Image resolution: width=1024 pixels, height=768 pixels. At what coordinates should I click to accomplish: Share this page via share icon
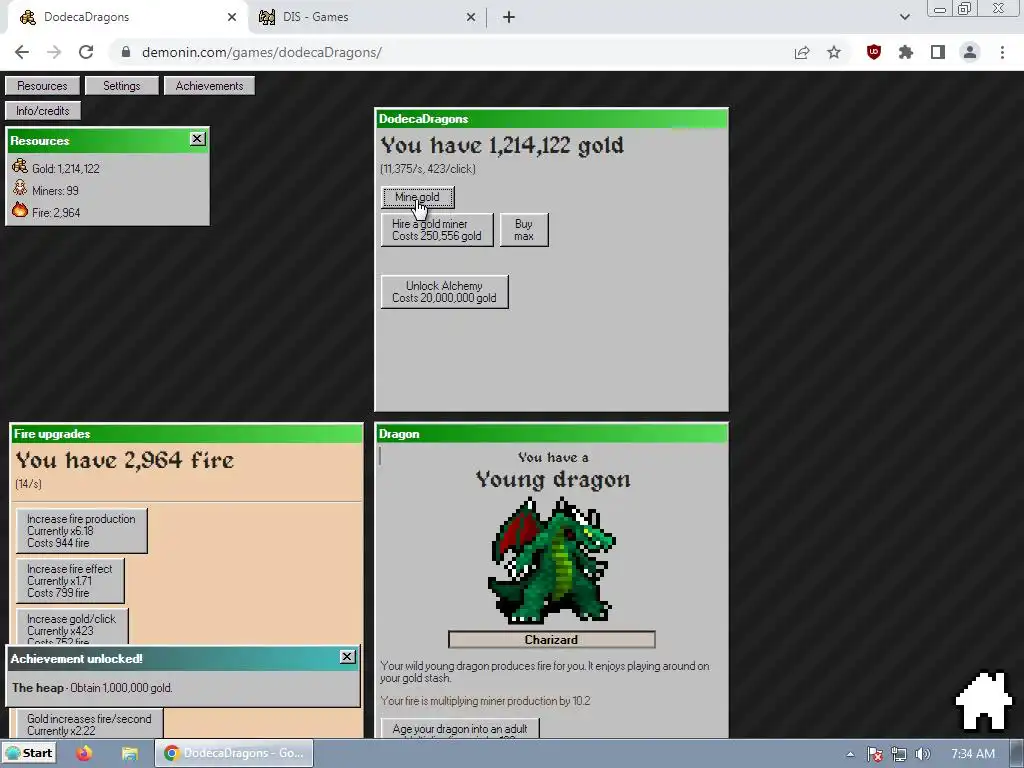(802, 52)
